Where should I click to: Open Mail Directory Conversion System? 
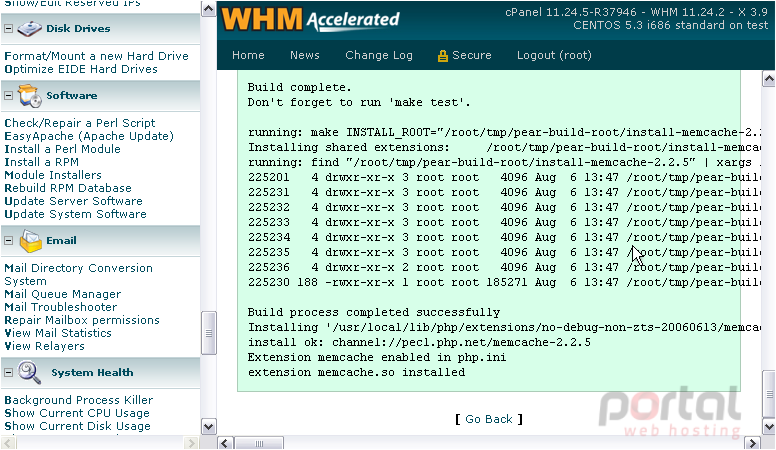click(78, 275)
